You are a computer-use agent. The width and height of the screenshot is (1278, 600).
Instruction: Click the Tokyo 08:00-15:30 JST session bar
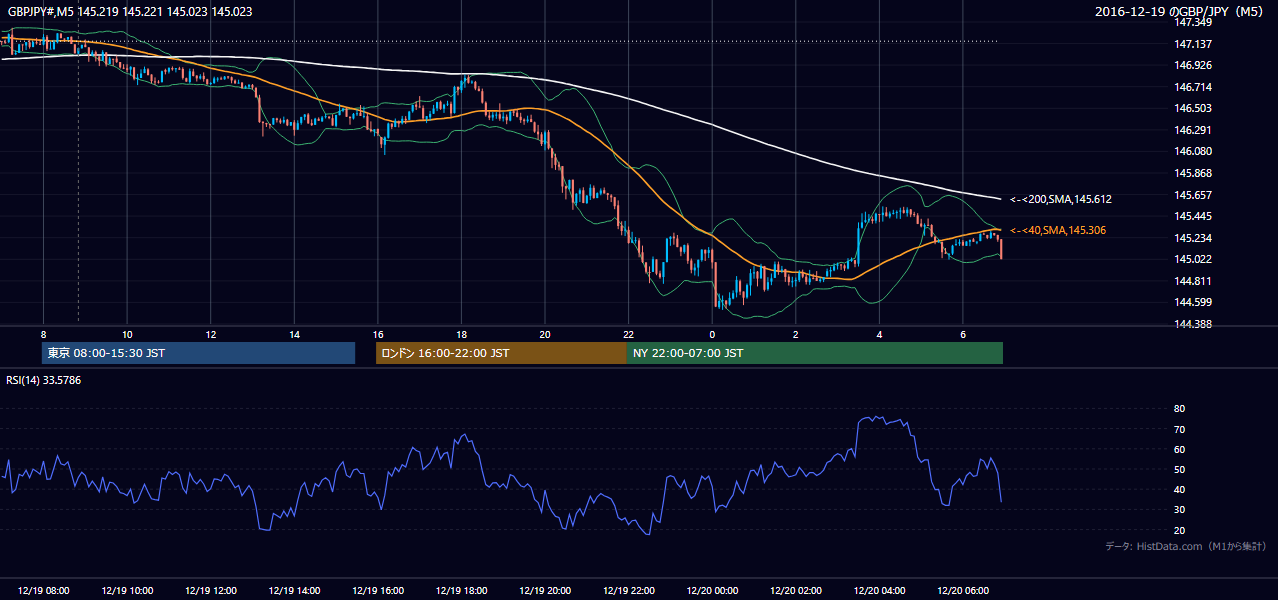(x=199, y=353)
